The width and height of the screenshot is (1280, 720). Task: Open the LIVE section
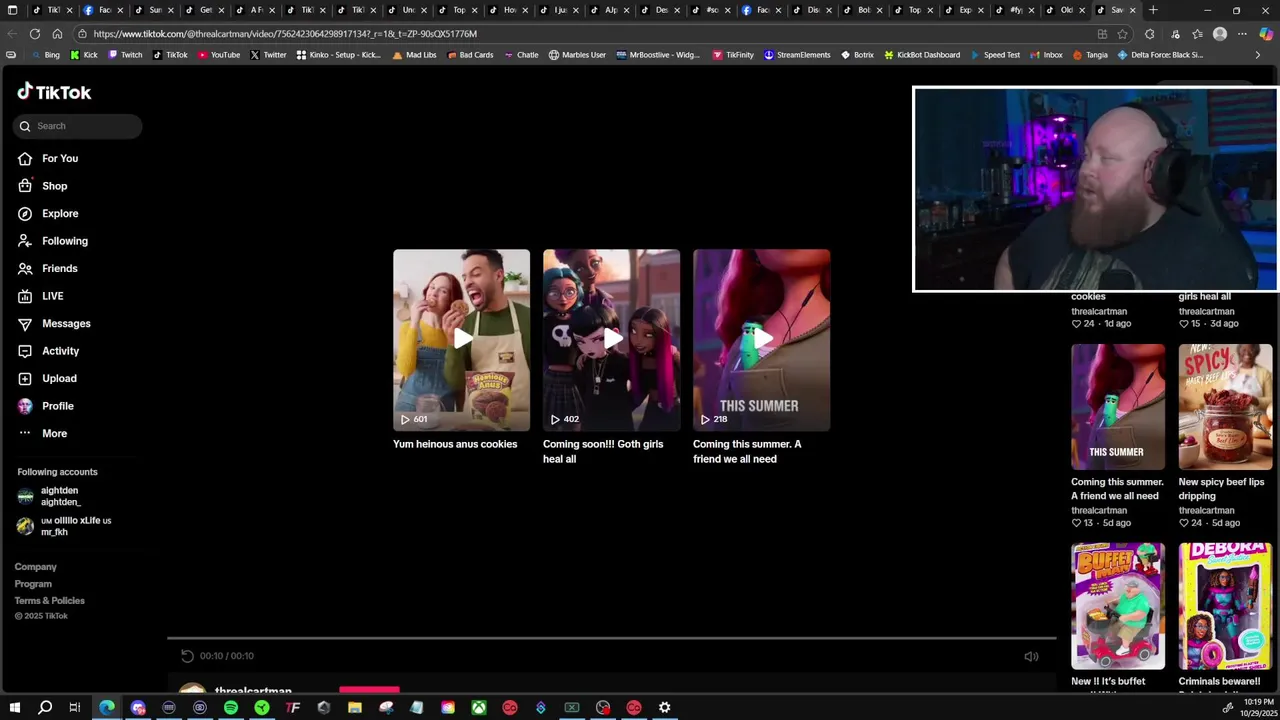coord(41,296)
